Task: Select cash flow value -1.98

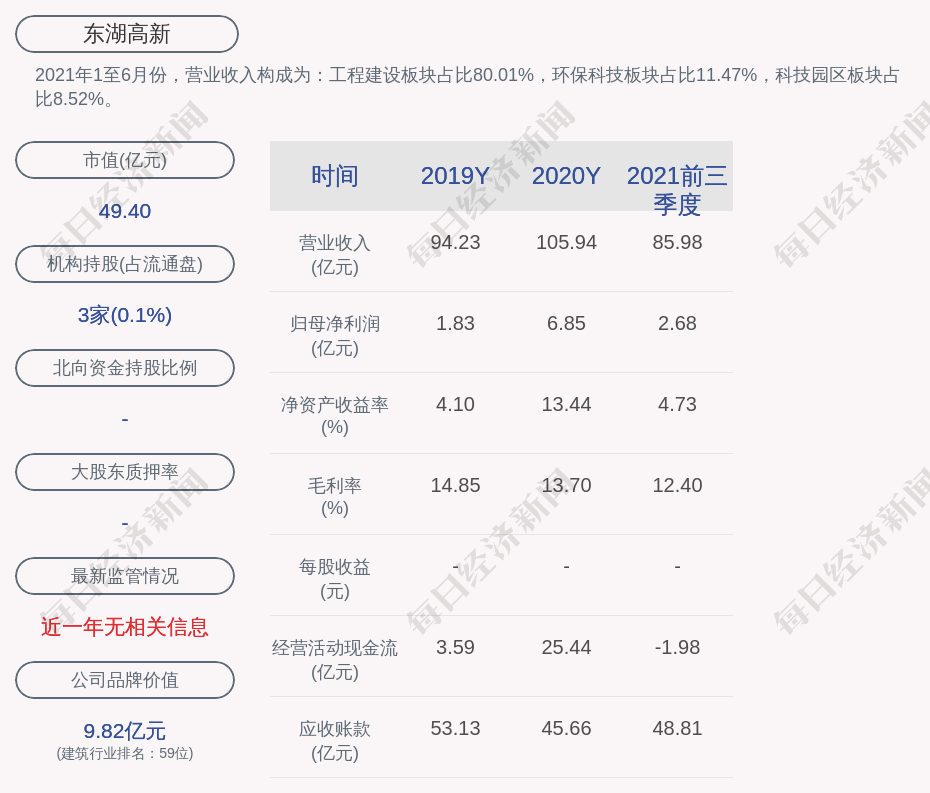Action: 677,647
